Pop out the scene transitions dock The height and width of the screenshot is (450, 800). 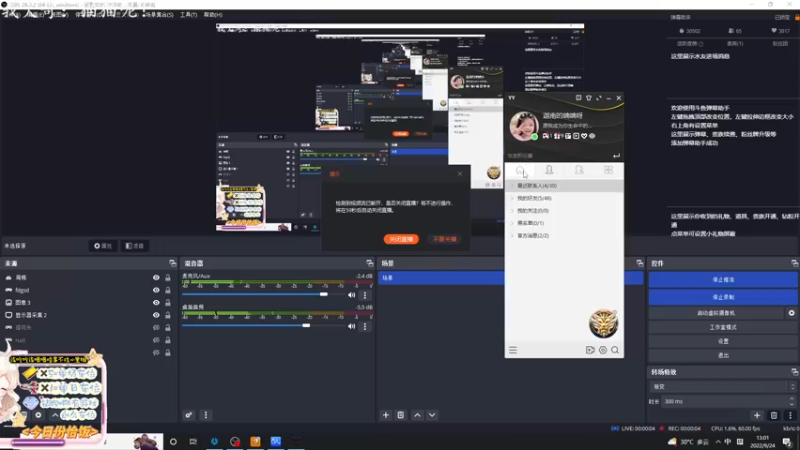pyautogui.click(x=794, y=372)
